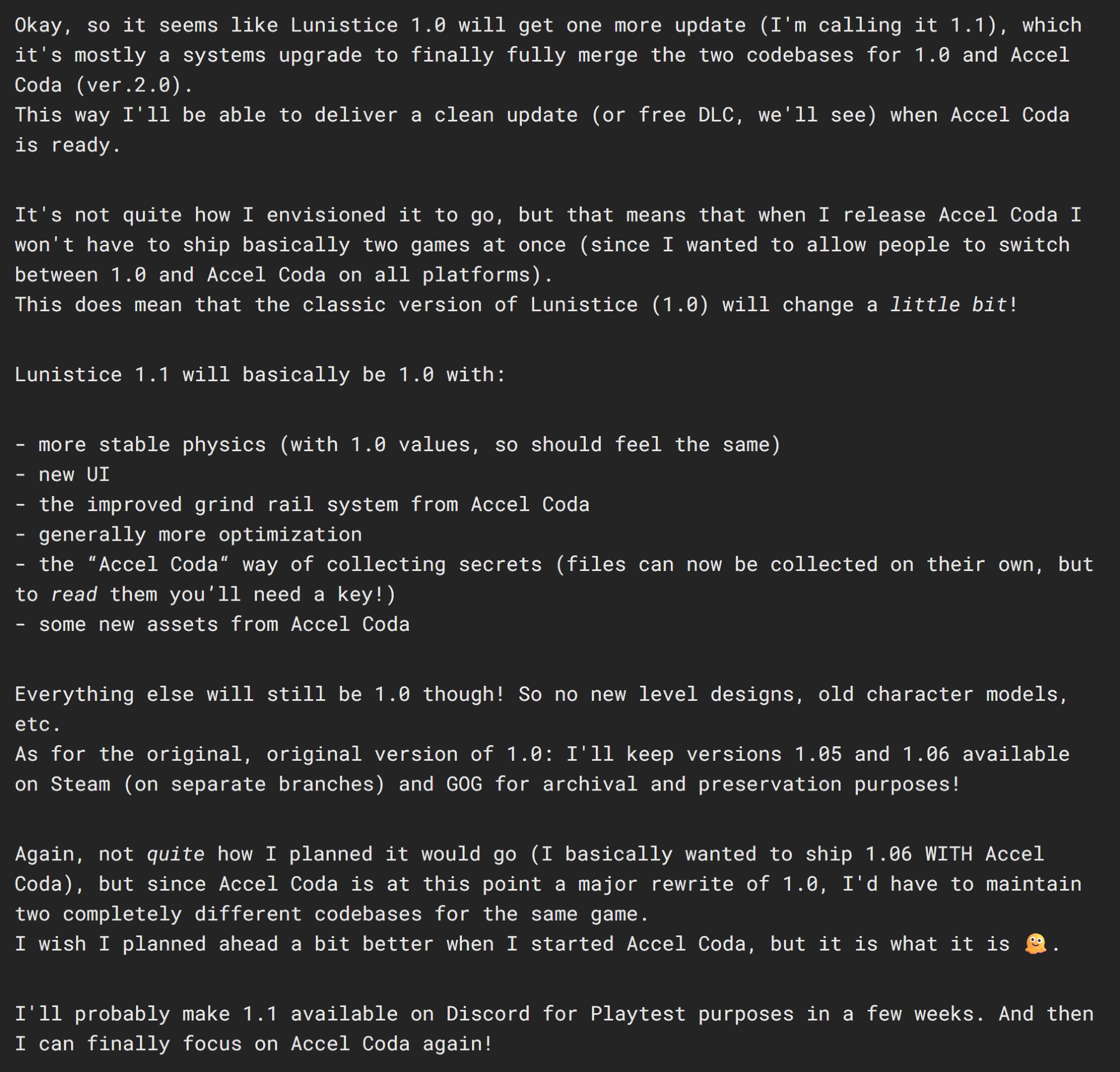The height and width of the screenshot is (1072, 1120).
Task: Click the italic word "read"
Action: click(74, 594)
